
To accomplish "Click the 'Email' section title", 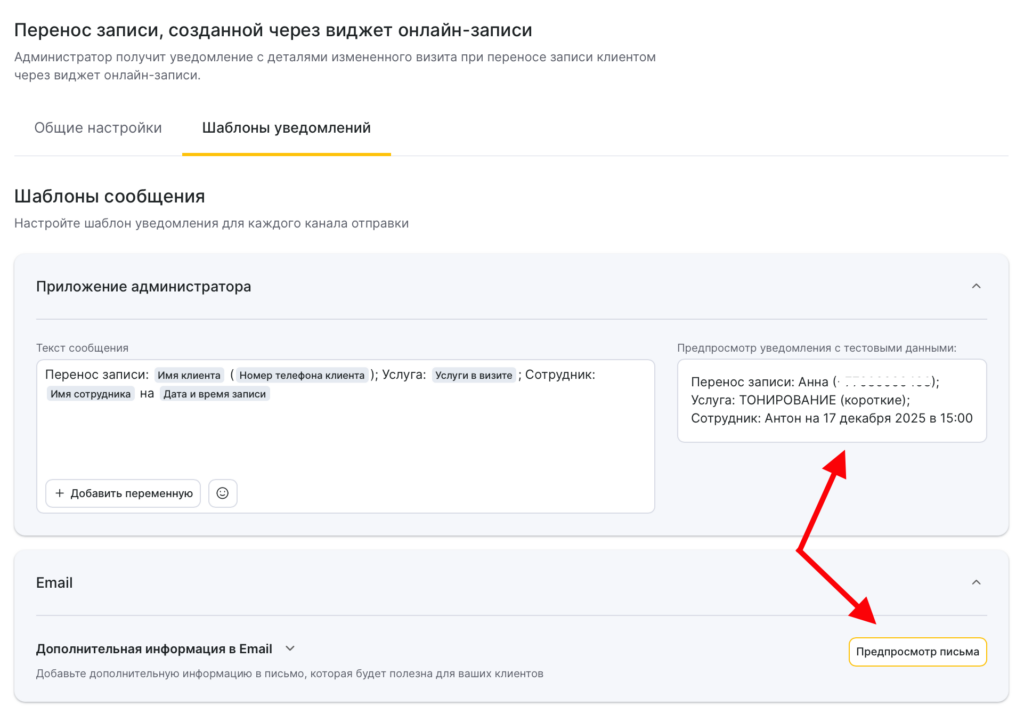I will (x=54, y=582).
